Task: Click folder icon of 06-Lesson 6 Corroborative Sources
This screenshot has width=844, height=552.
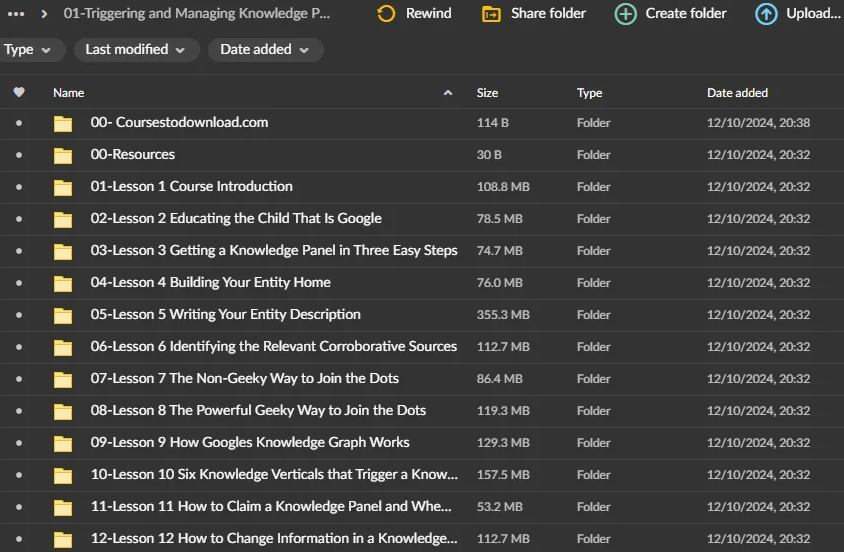Action: point(63,348)
